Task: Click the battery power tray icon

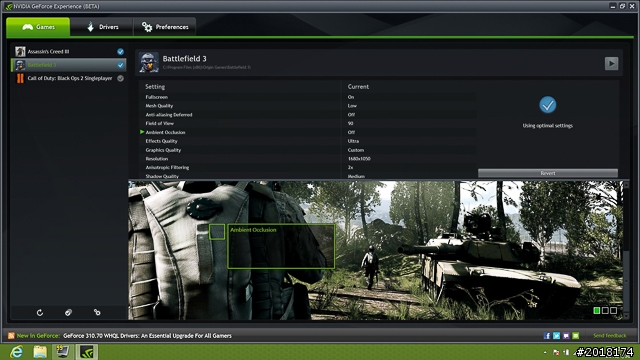Action: (x=566, y=352)
